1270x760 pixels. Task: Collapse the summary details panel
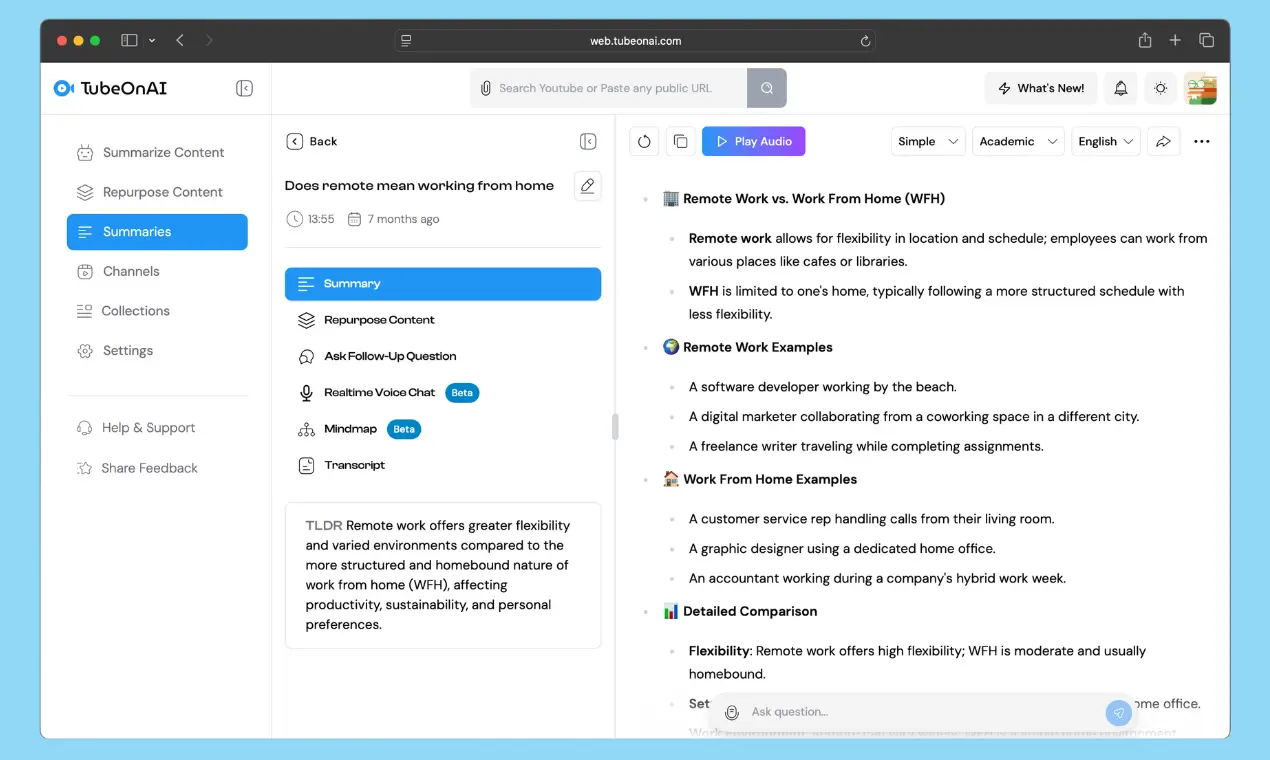coord(588,142)
